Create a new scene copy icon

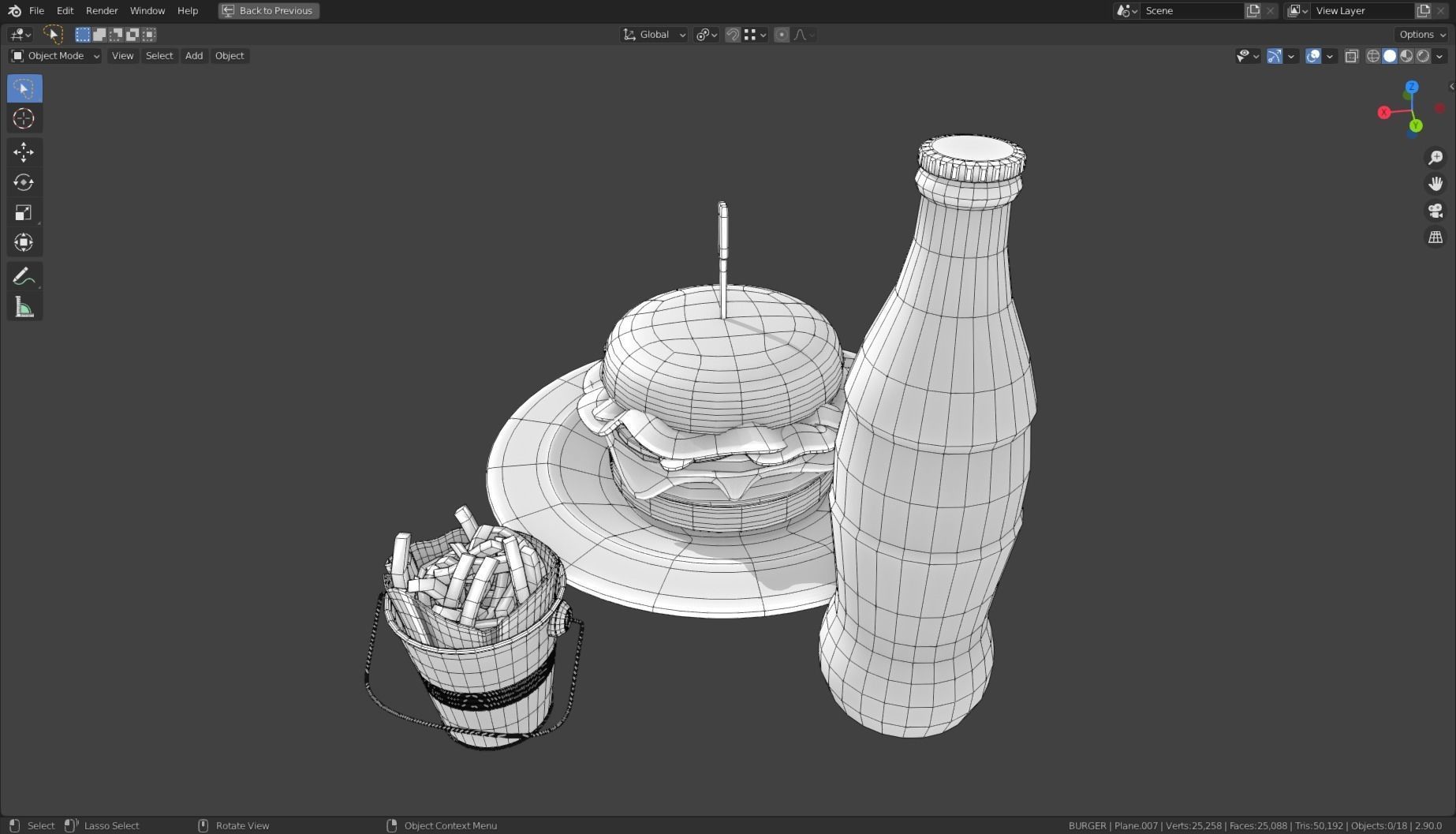pyautogui.click(x=1253, y=10)
